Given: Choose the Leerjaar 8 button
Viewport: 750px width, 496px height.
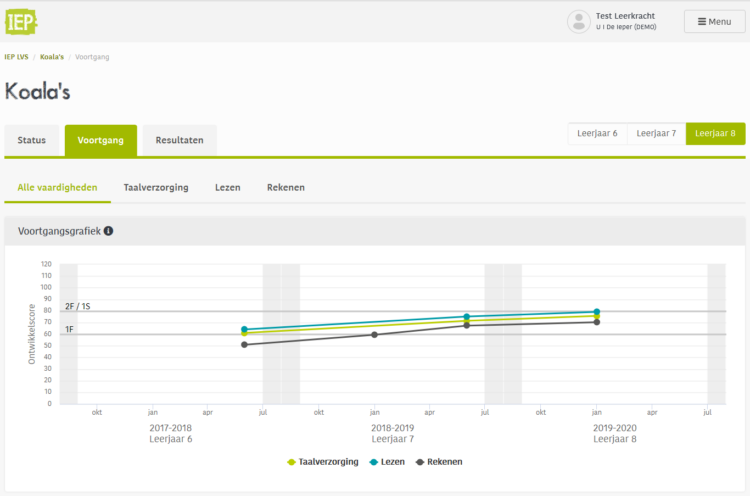Looking at the screenshot, I should pos(715,133).
